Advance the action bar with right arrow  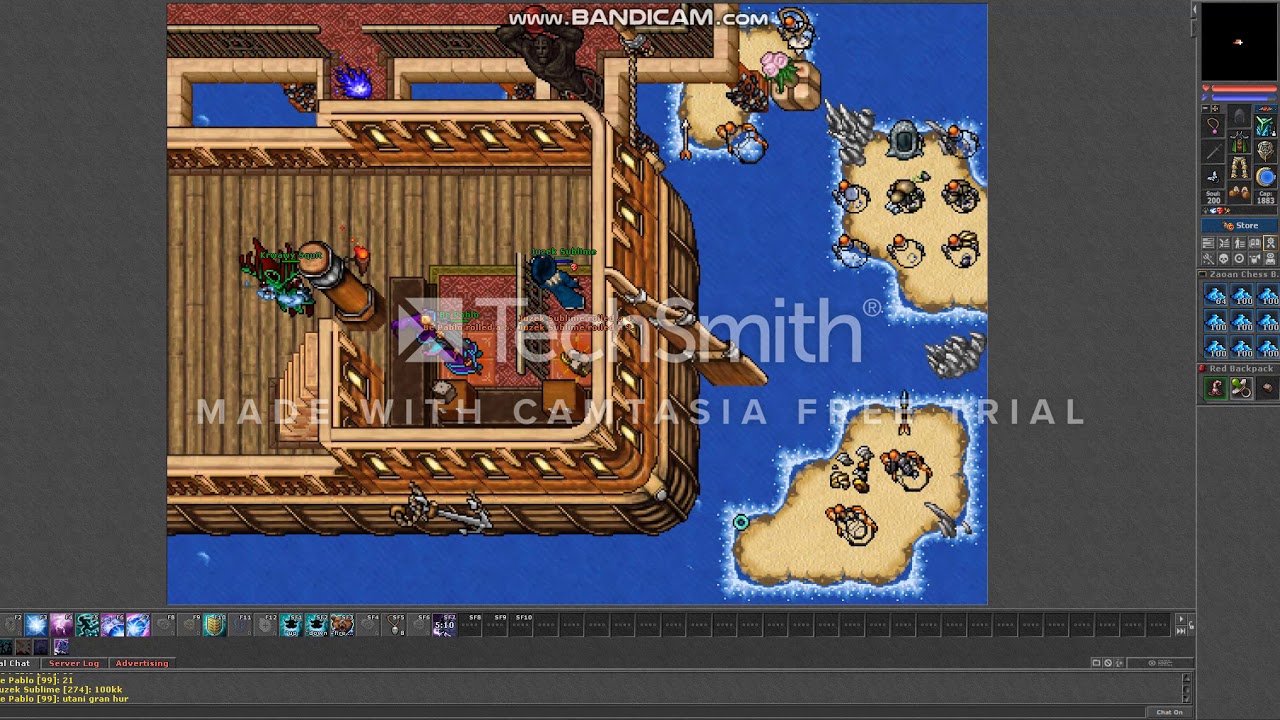click(1181, 619)
